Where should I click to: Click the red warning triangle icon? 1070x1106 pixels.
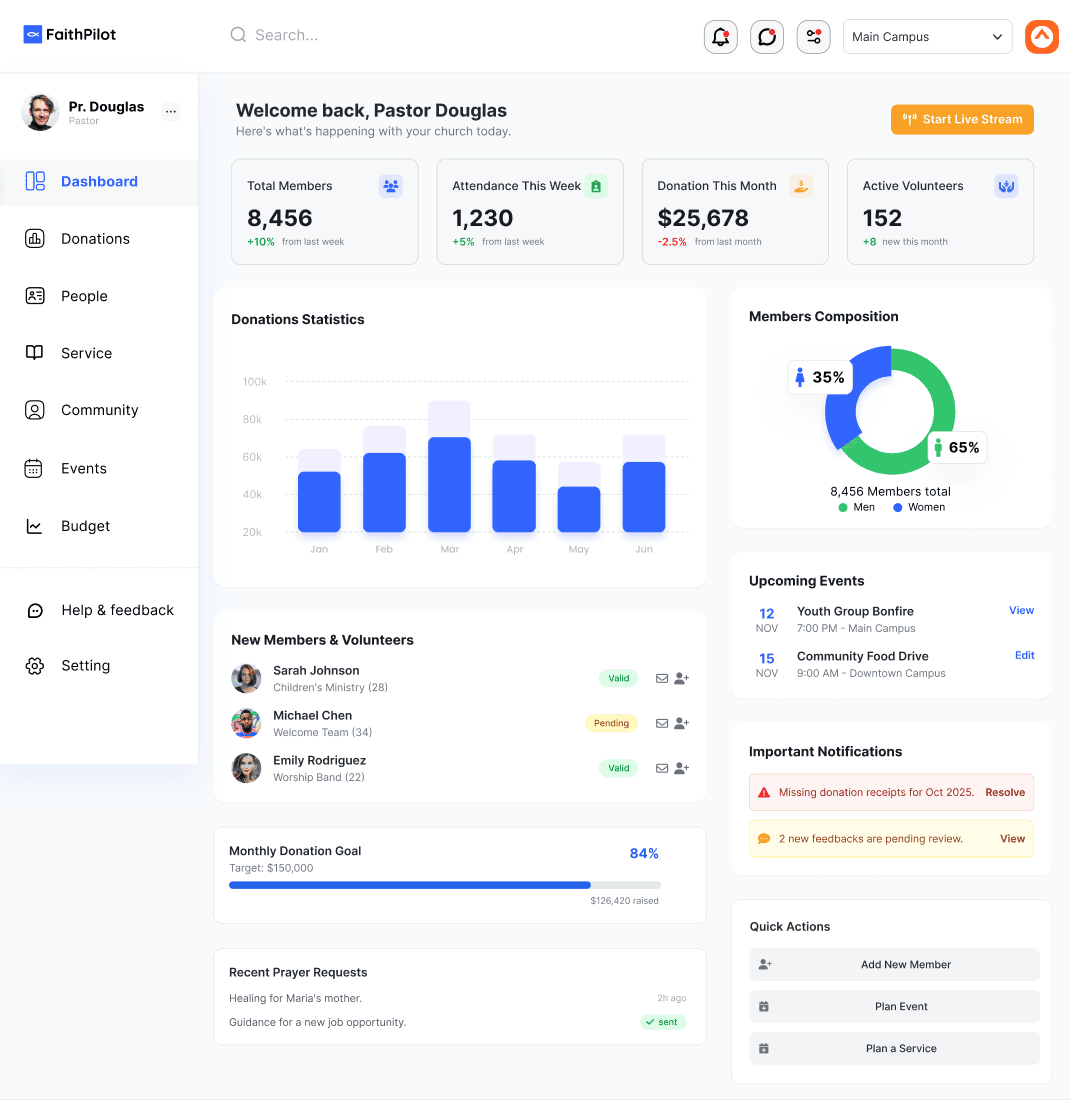click(764, 792)
